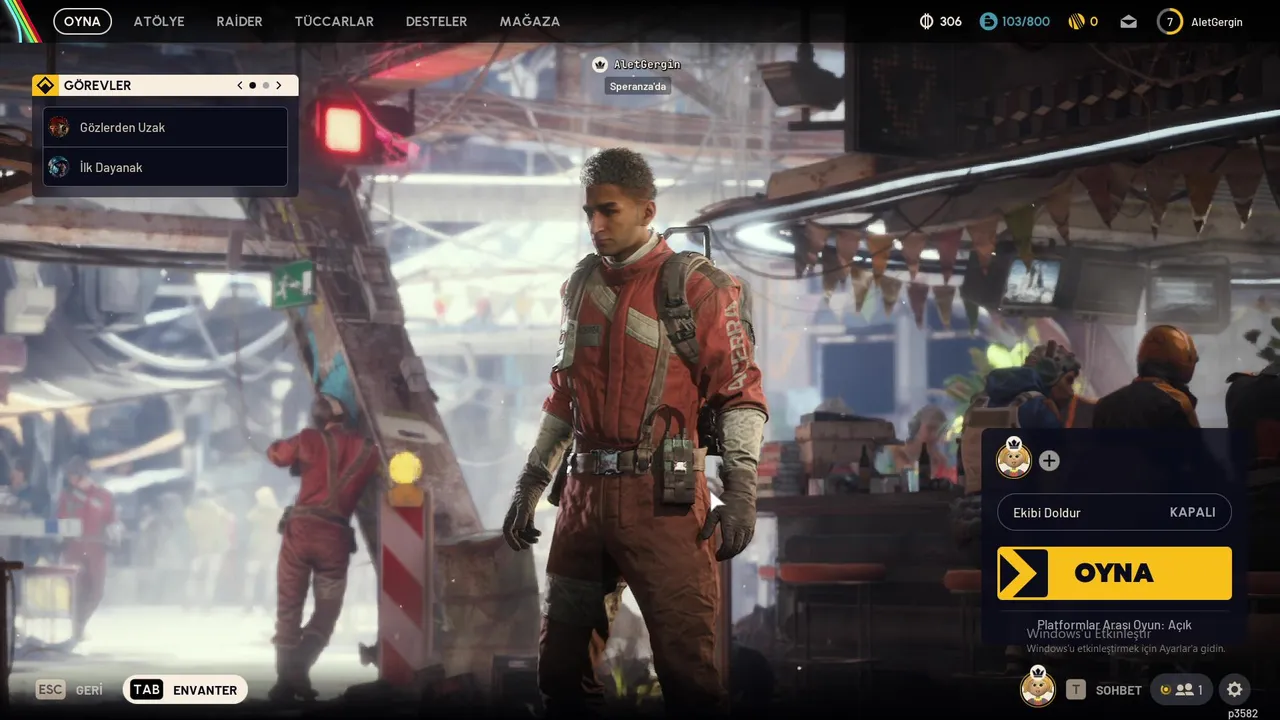
Task: Click the level 7 badge
Action: click(1169, 21)
